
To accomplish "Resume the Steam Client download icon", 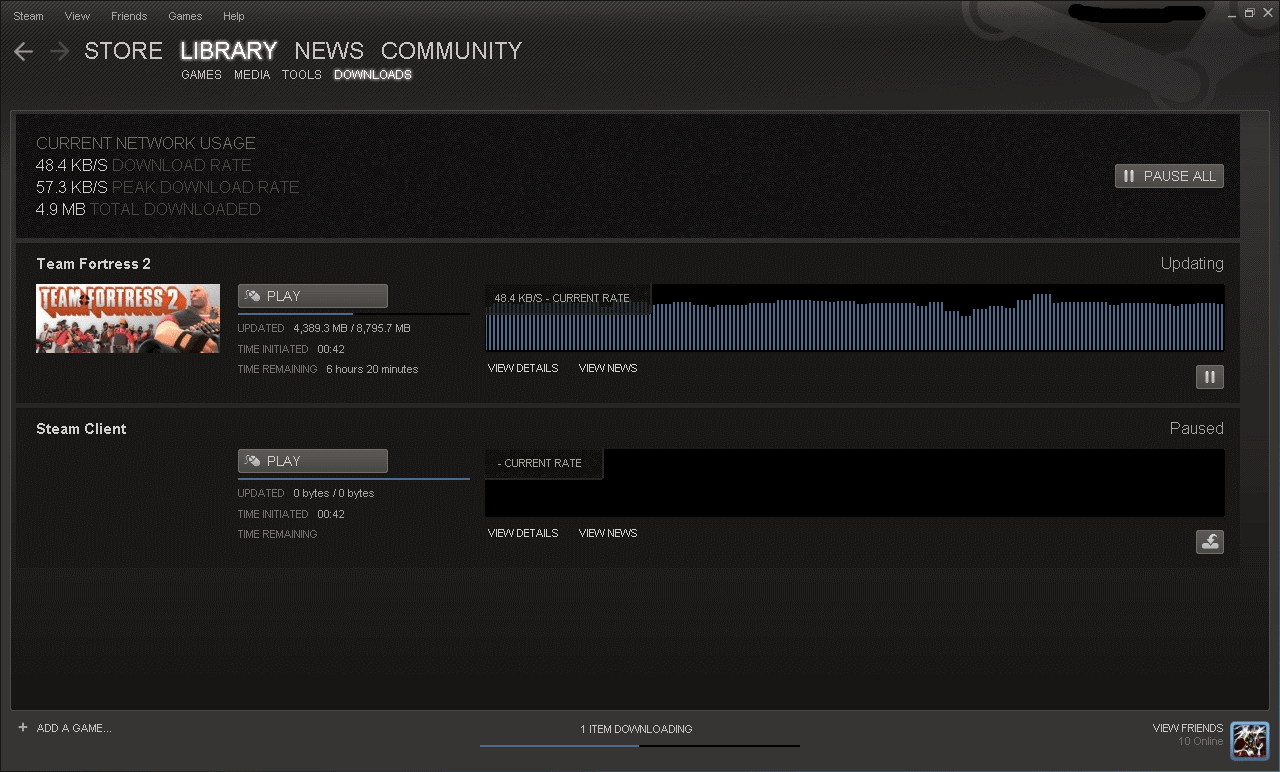I will (x=1210, y=542).
